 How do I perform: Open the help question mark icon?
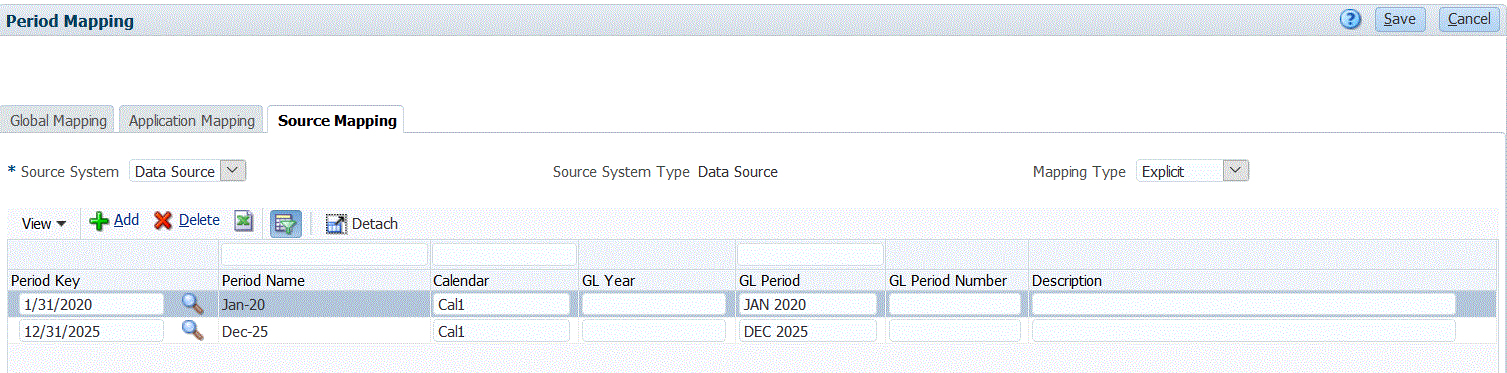(x=1351, y=19)
